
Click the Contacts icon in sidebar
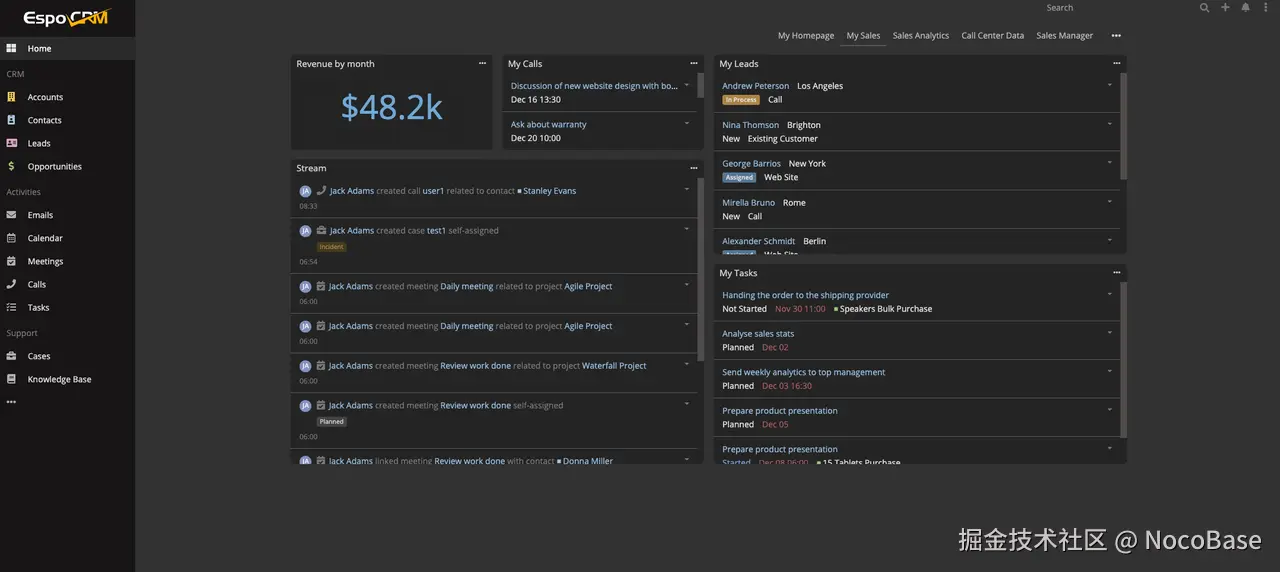tap(11, 120)
